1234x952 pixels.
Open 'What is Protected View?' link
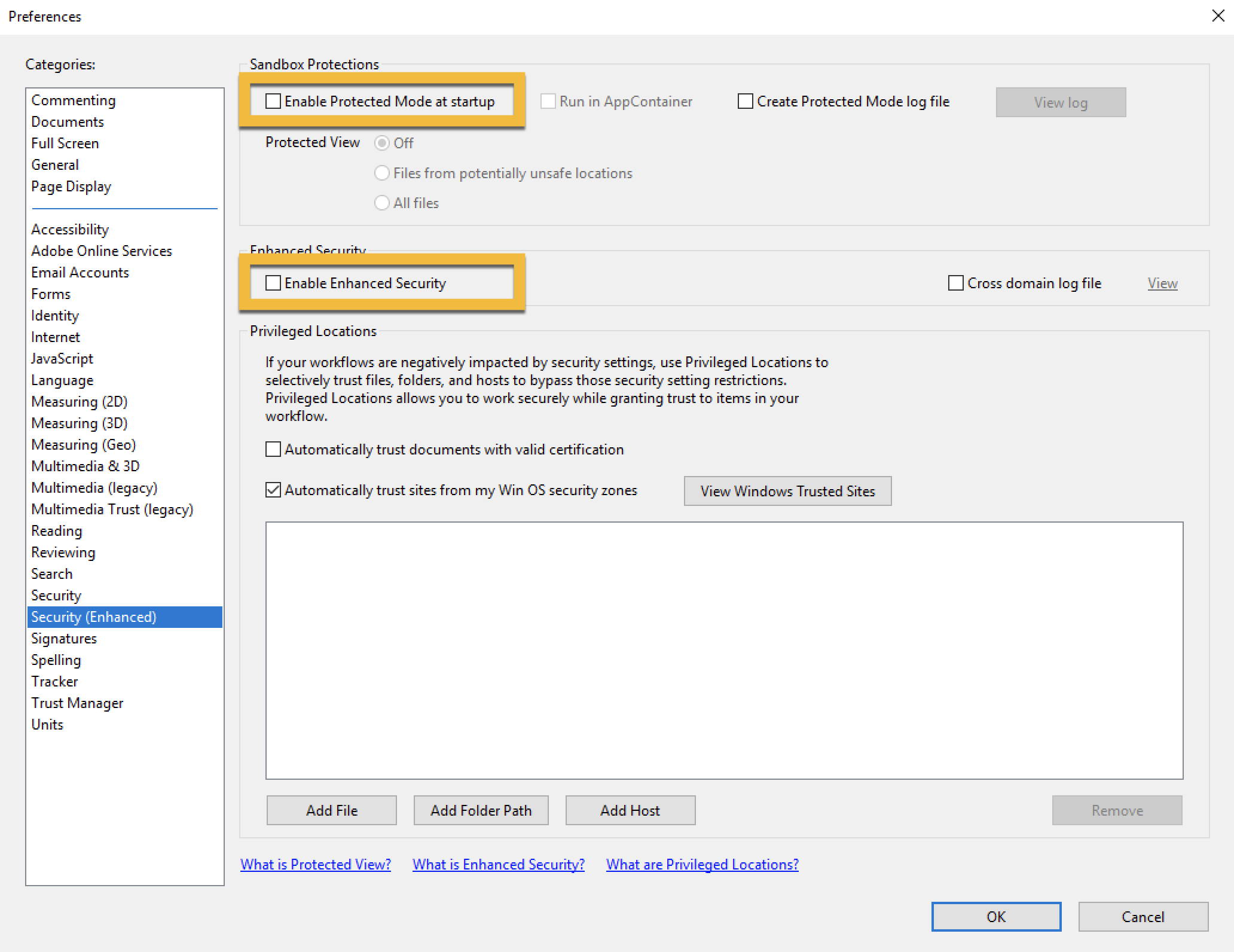[316, 865]
